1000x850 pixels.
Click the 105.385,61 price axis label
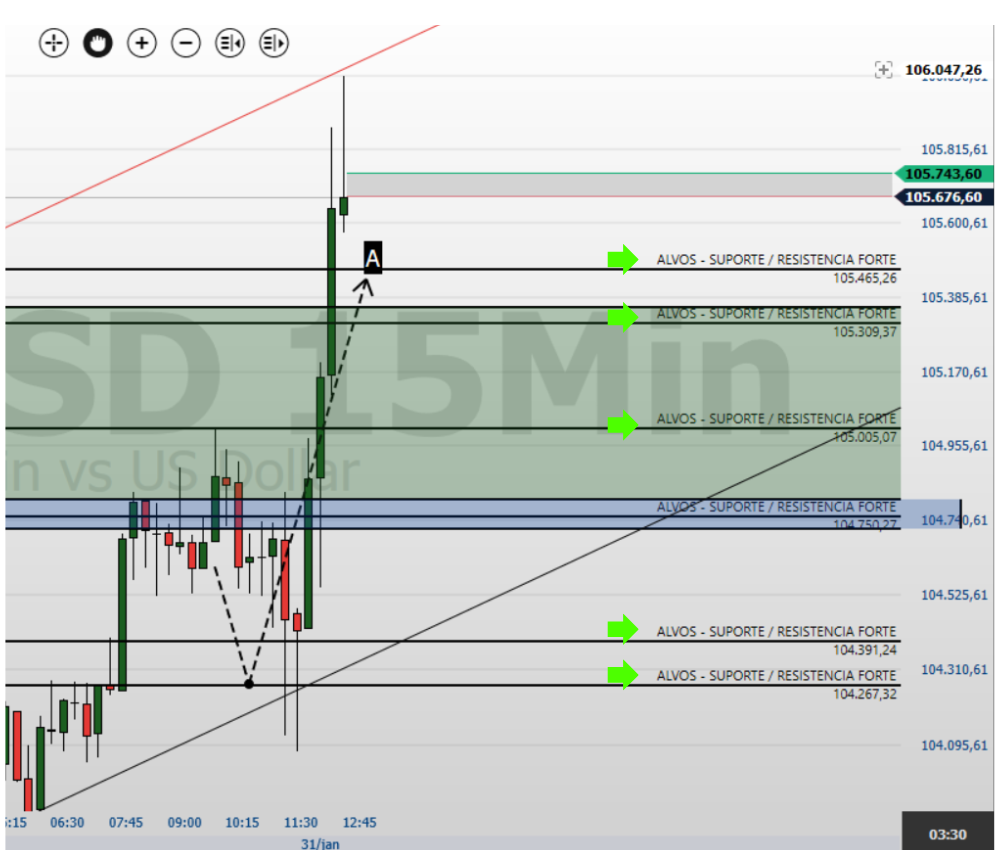[954, 298]
